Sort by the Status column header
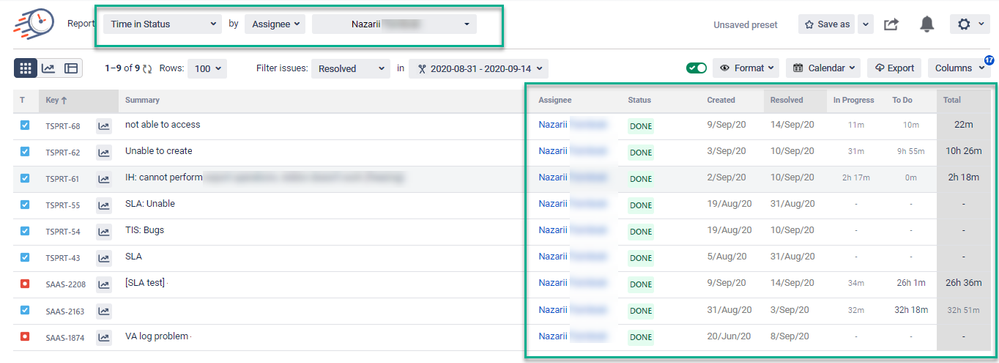Image resolution: width=999 pixels, height=363 pixels. (x=640, y=100)
